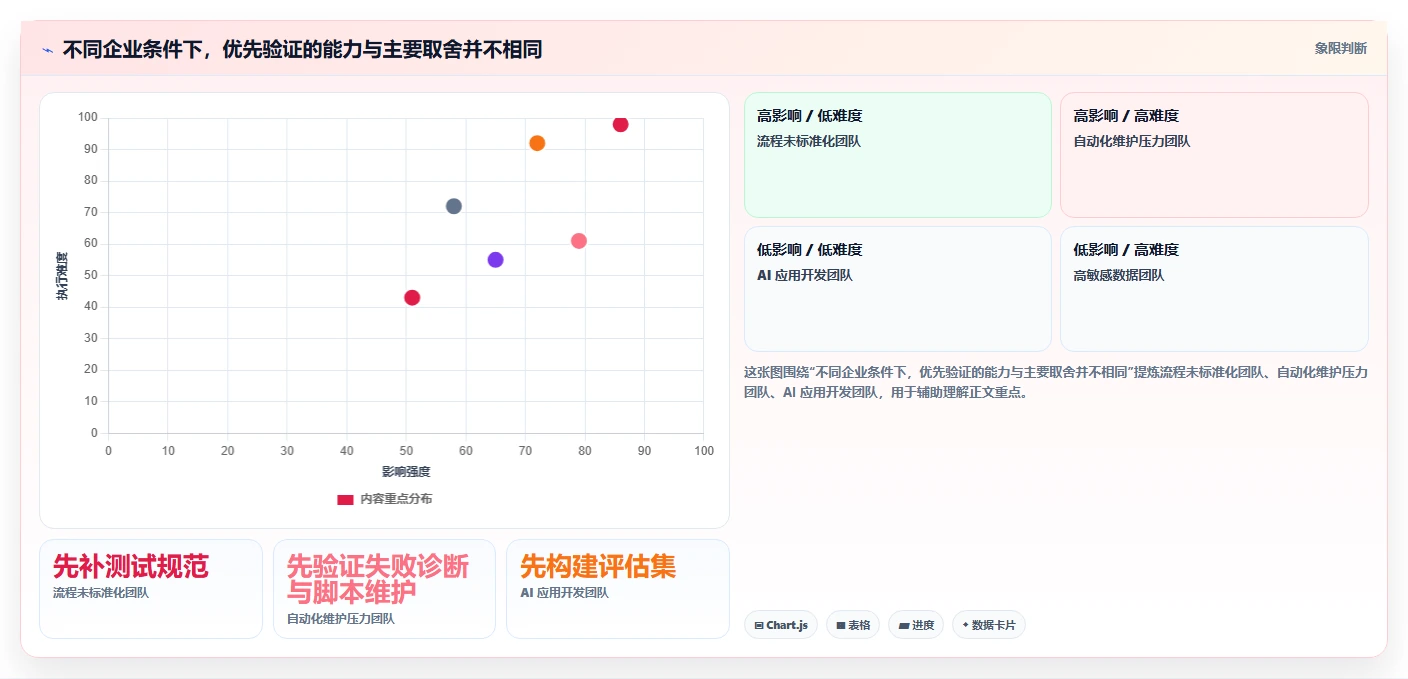
Task: Click the x-axis label 50
Action: pyautogui.click(x=406, y=451)
